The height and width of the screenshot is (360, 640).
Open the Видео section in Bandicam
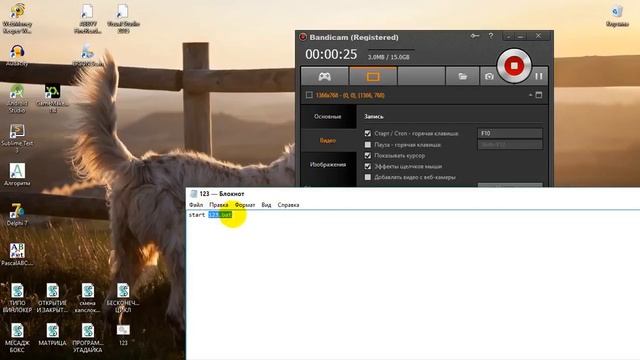[x=328, y=140]
